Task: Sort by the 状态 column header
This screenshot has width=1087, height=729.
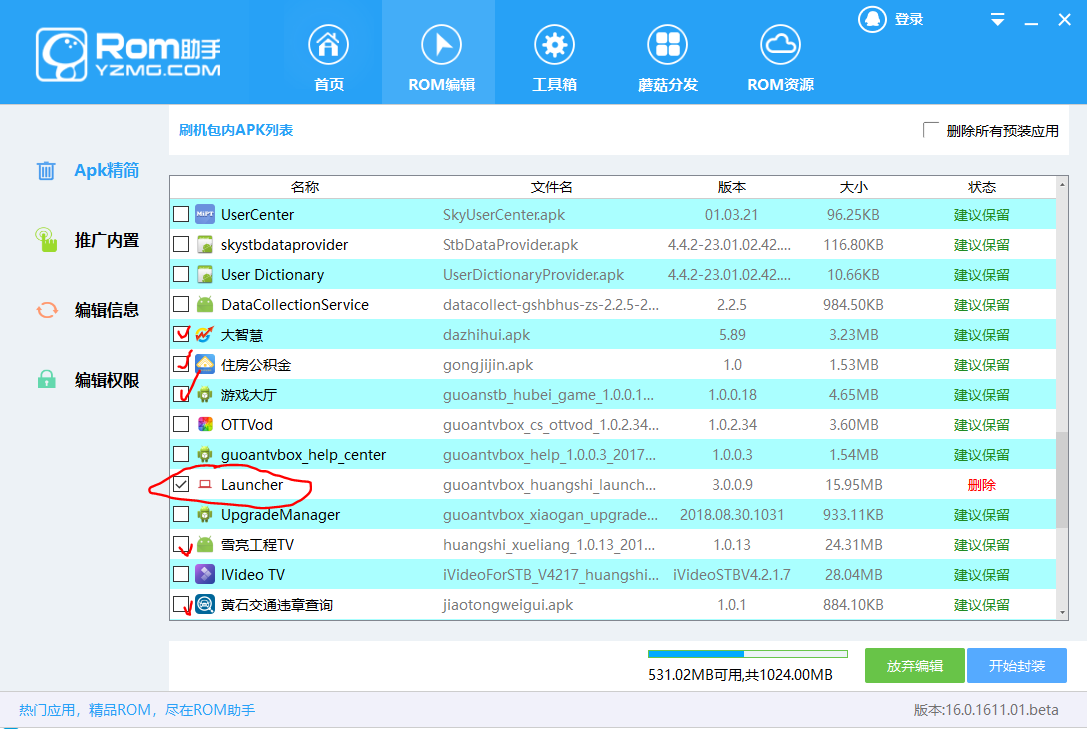Action: [982, 187]
